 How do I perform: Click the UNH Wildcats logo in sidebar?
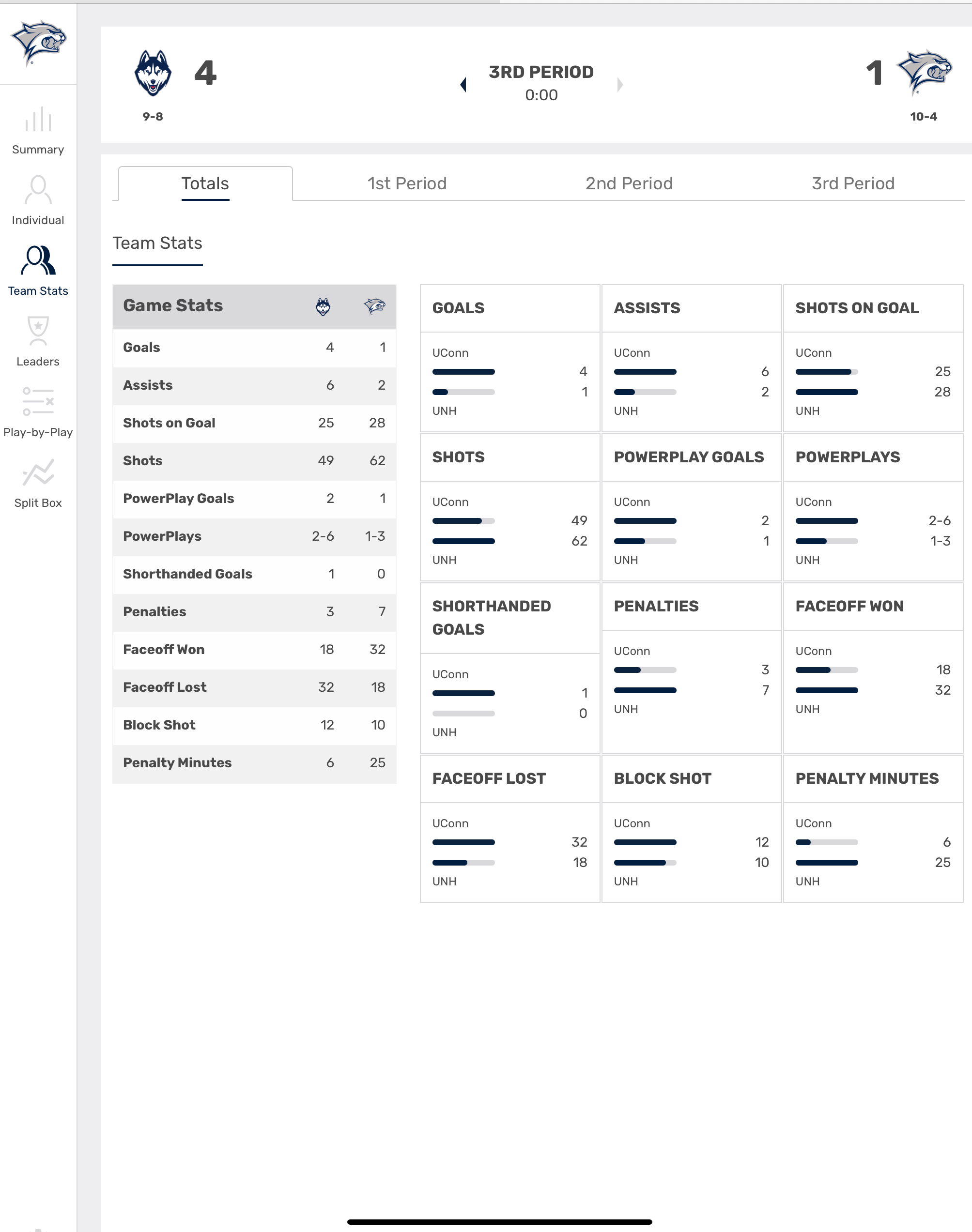pyautogui.click(x=39, y=43)
